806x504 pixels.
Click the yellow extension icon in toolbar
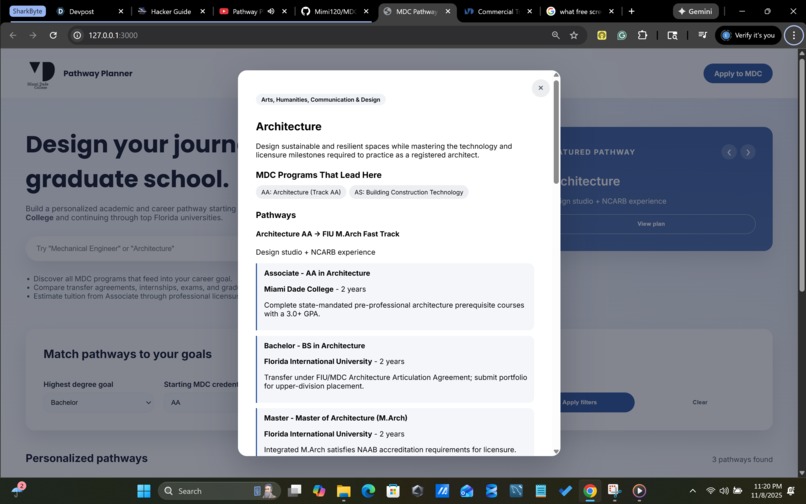pos(601,35)
